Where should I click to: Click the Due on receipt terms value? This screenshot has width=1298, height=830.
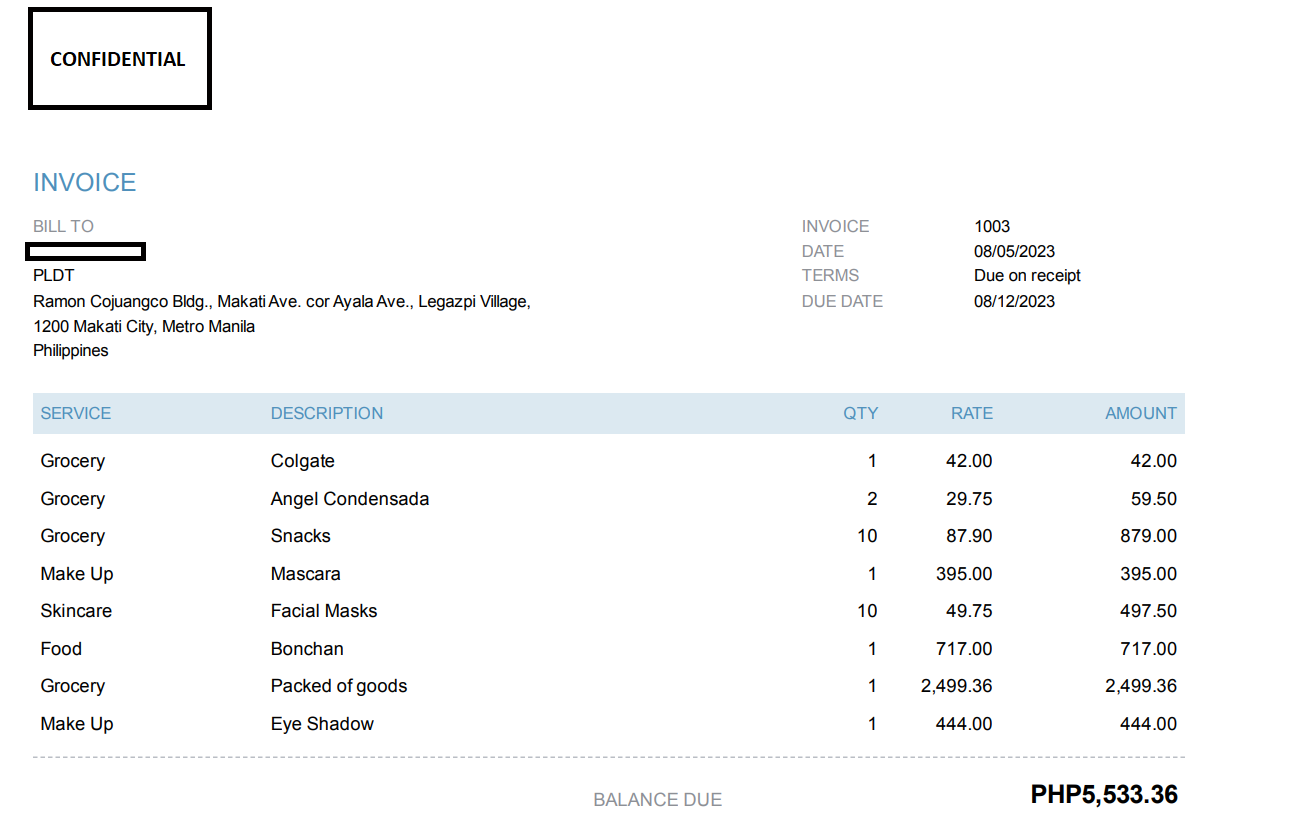coord(1027,276)
